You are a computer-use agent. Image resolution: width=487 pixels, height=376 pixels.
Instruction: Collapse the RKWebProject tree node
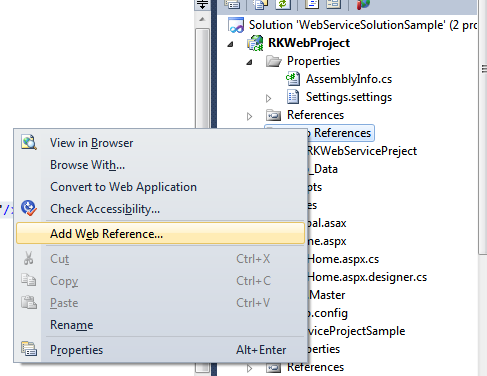[x=230, y=44]
